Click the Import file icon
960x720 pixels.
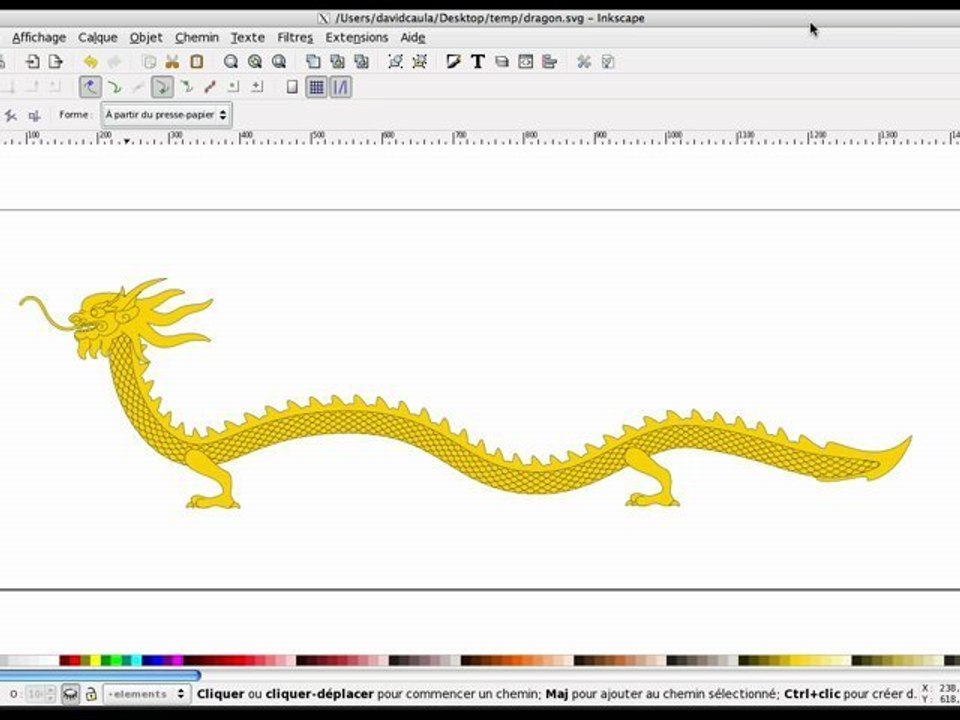(32, 61)
